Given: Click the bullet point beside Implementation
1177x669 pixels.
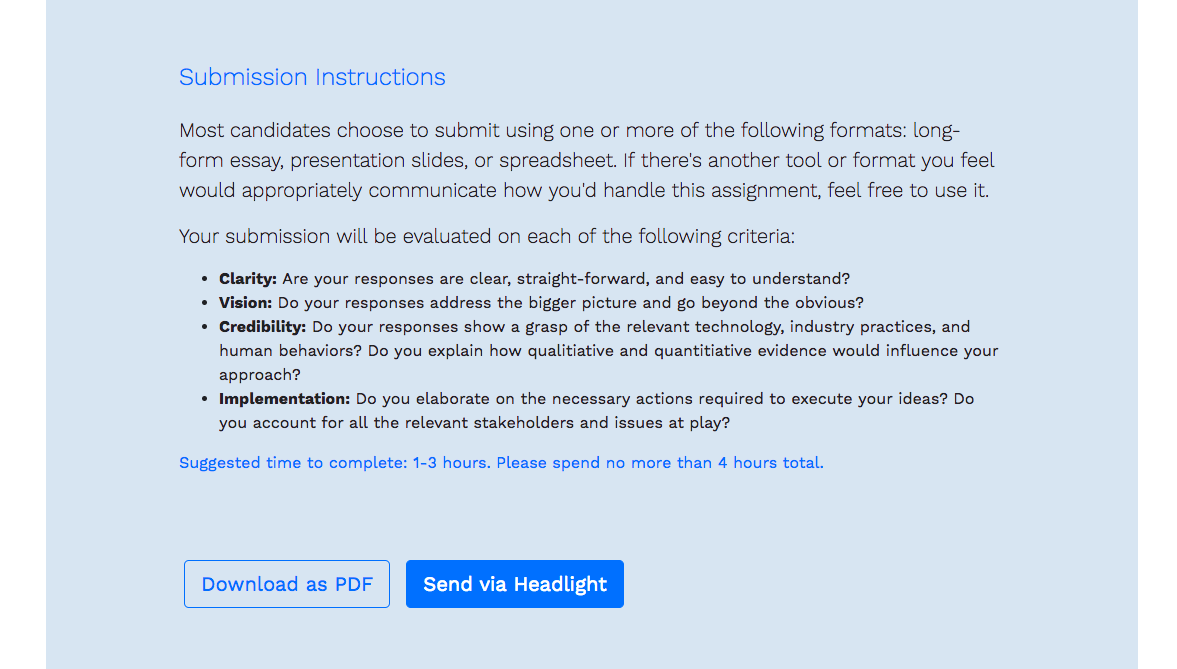Looking at the screenshot, I should click(205, 399).
